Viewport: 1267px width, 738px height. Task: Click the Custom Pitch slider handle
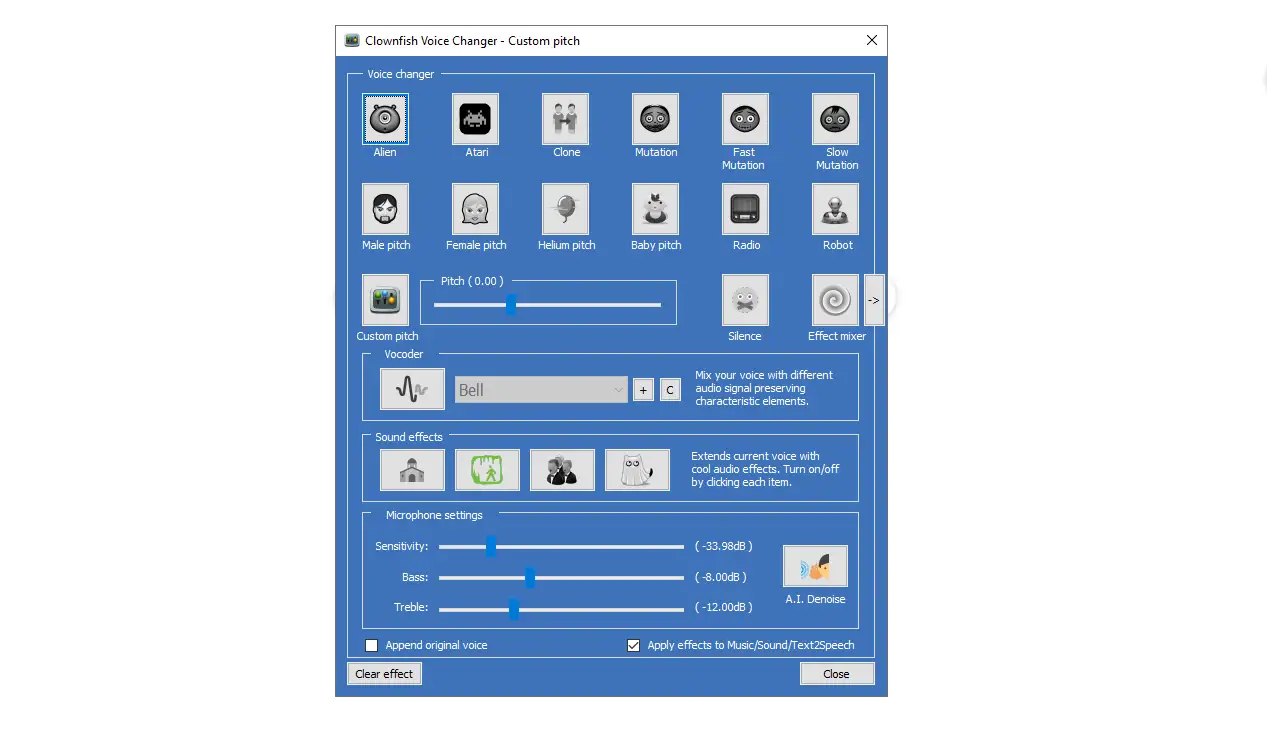pos(511,305)
